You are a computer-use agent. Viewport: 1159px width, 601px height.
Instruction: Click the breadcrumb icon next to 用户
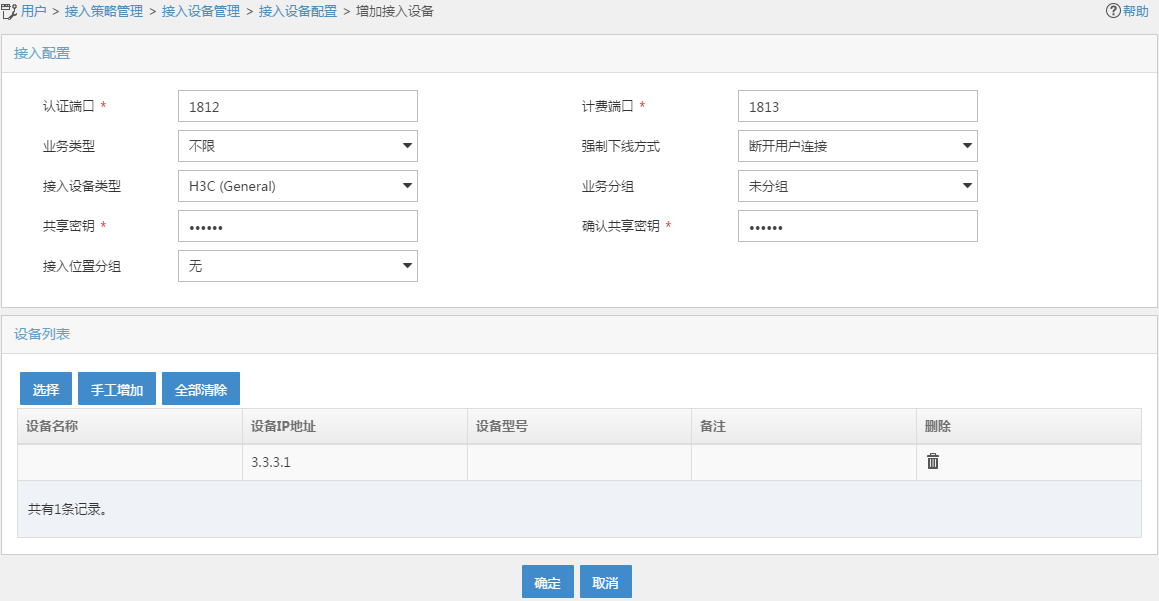point(10,11)
